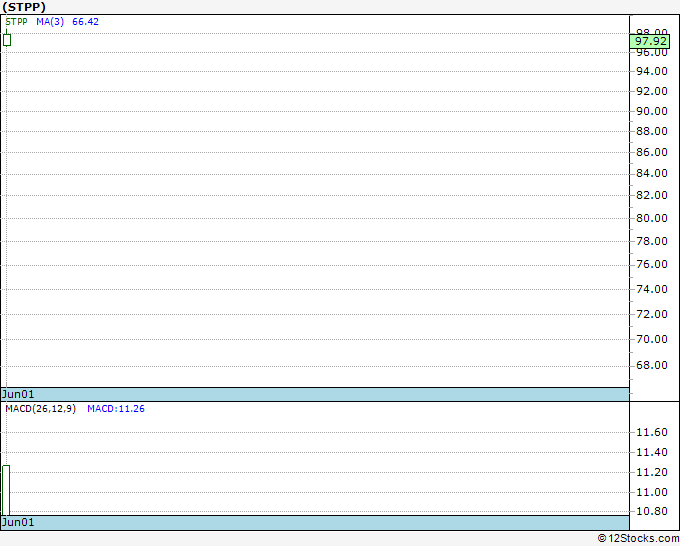Click the 84.00 price axis label

click(x=651, y=173)
